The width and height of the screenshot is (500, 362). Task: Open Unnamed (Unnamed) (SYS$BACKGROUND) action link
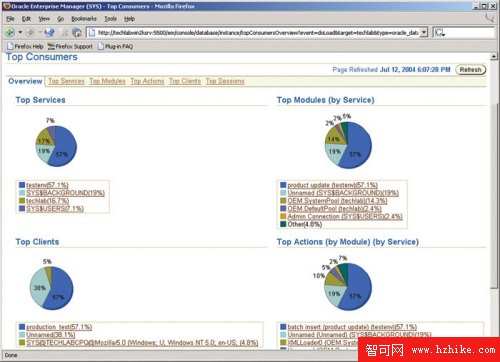359,335
